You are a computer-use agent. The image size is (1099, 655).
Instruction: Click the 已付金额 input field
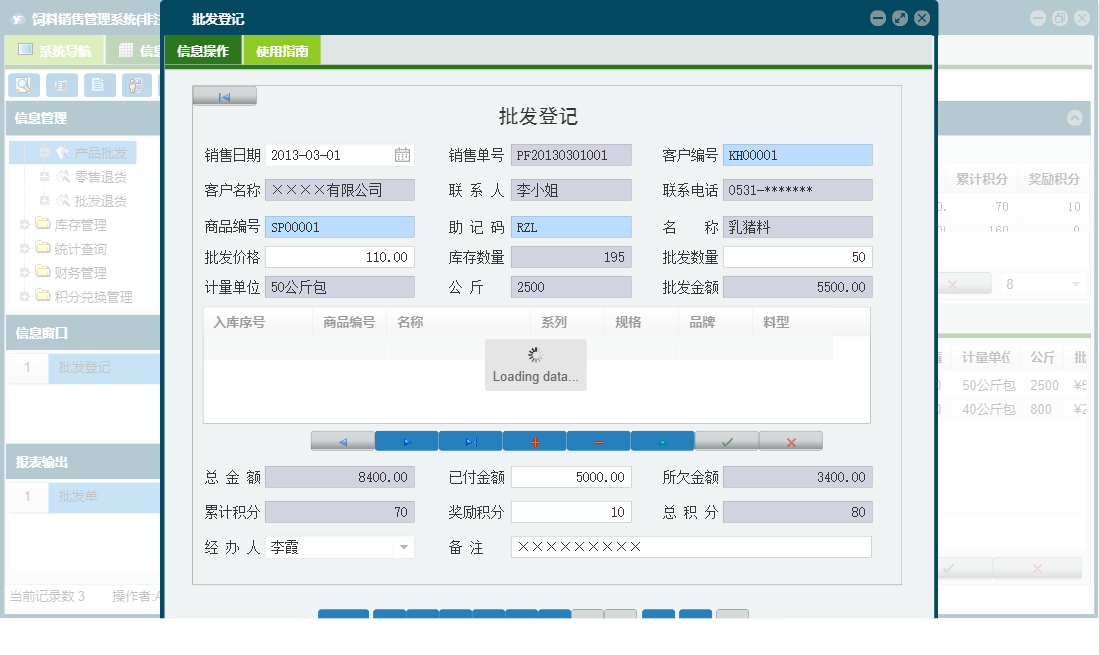click(x=570, y=477)
